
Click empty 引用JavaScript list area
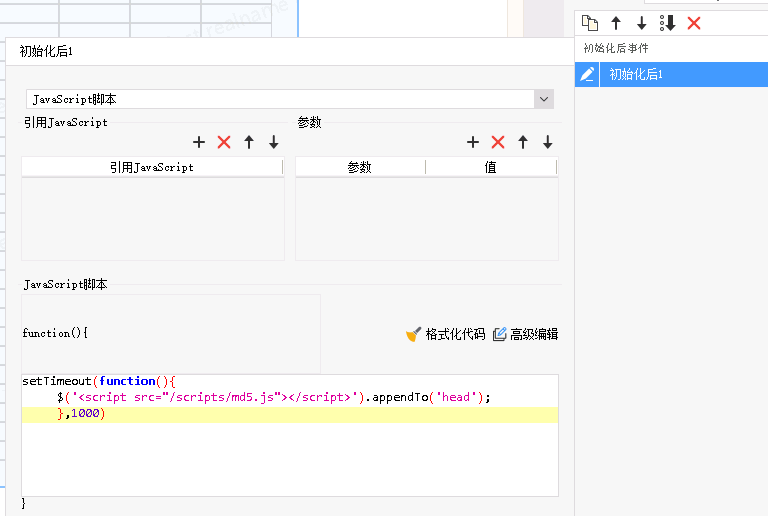(x=153, y=219)
